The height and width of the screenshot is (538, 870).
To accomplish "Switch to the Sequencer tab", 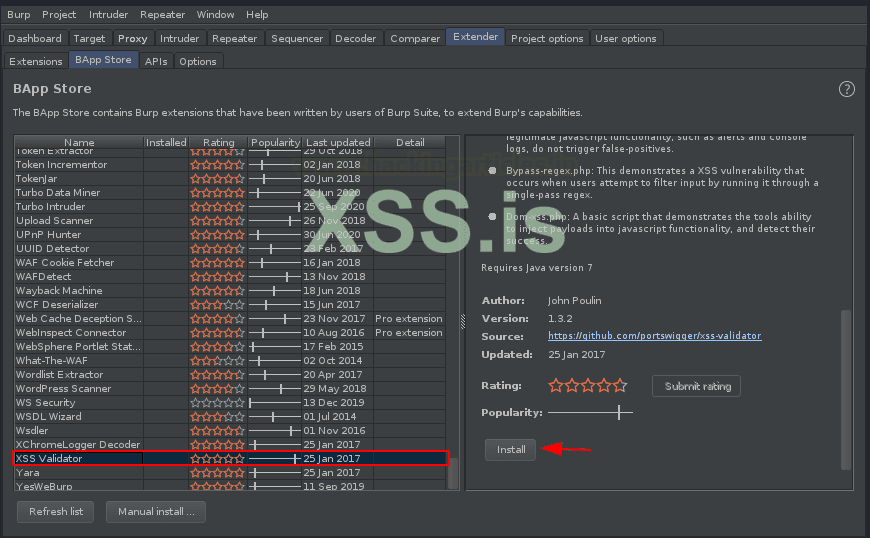I will (297, 38).
